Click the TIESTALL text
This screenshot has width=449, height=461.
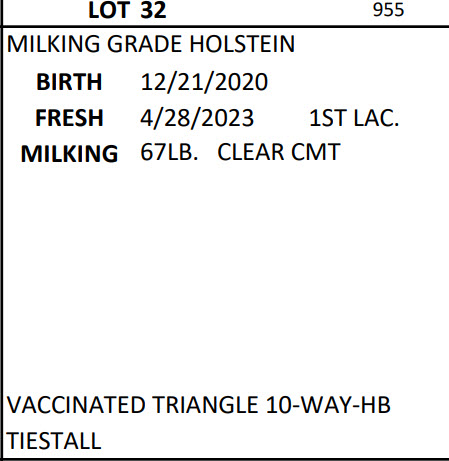tap(54, 441)
